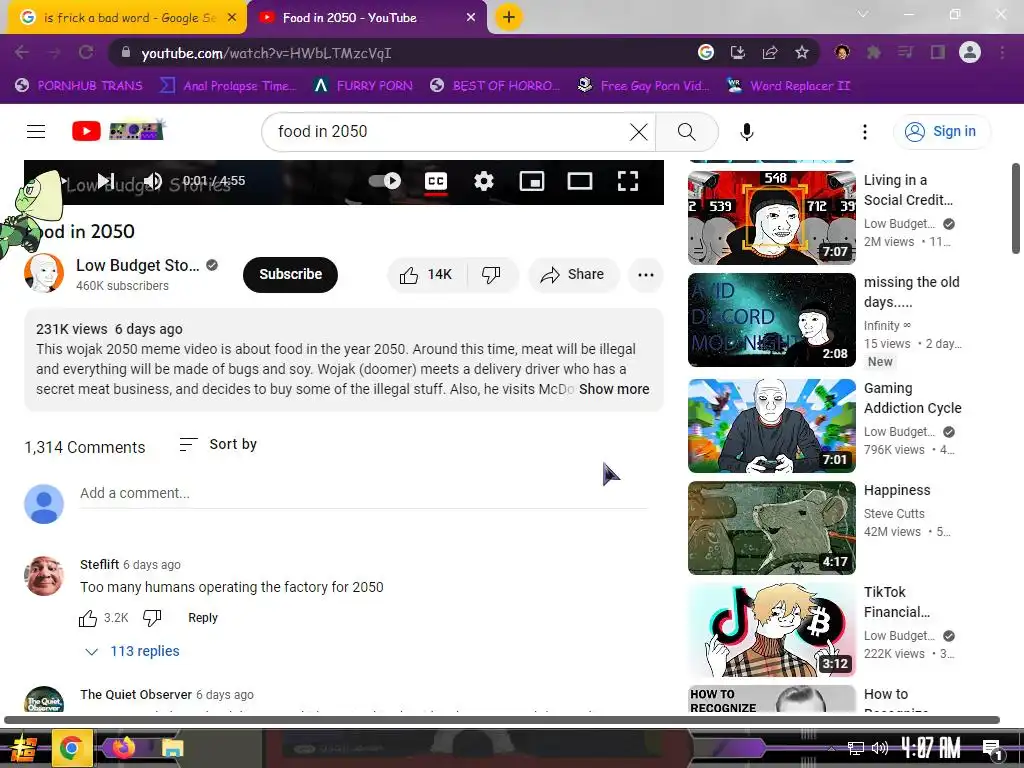This screenshot has width=1024, height=768.
Task: Click the page vertical scrollbar
Action: point(1016,208)
